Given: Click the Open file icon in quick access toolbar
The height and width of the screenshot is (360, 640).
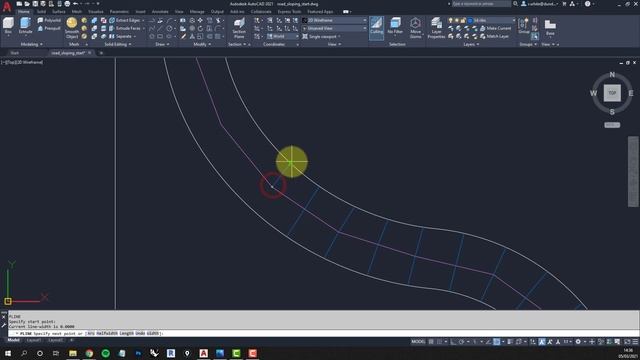Looking at the screenshot, I should pyautogui.click(x=27, y=4).
